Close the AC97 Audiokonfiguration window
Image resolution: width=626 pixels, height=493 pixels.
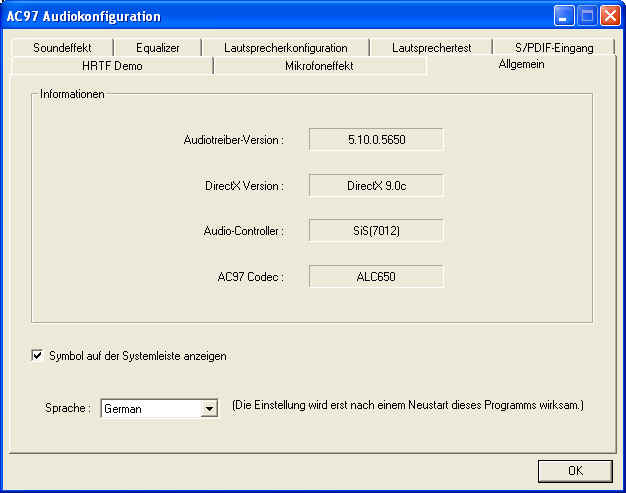coord(610,16)
